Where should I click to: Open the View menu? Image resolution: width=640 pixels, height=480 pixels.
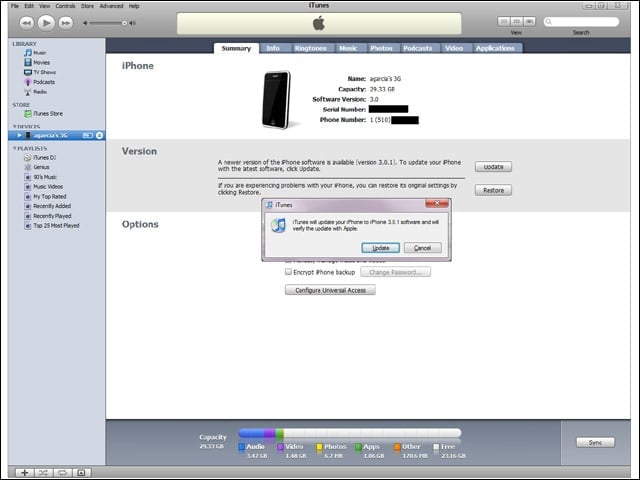tap(44, 6)
